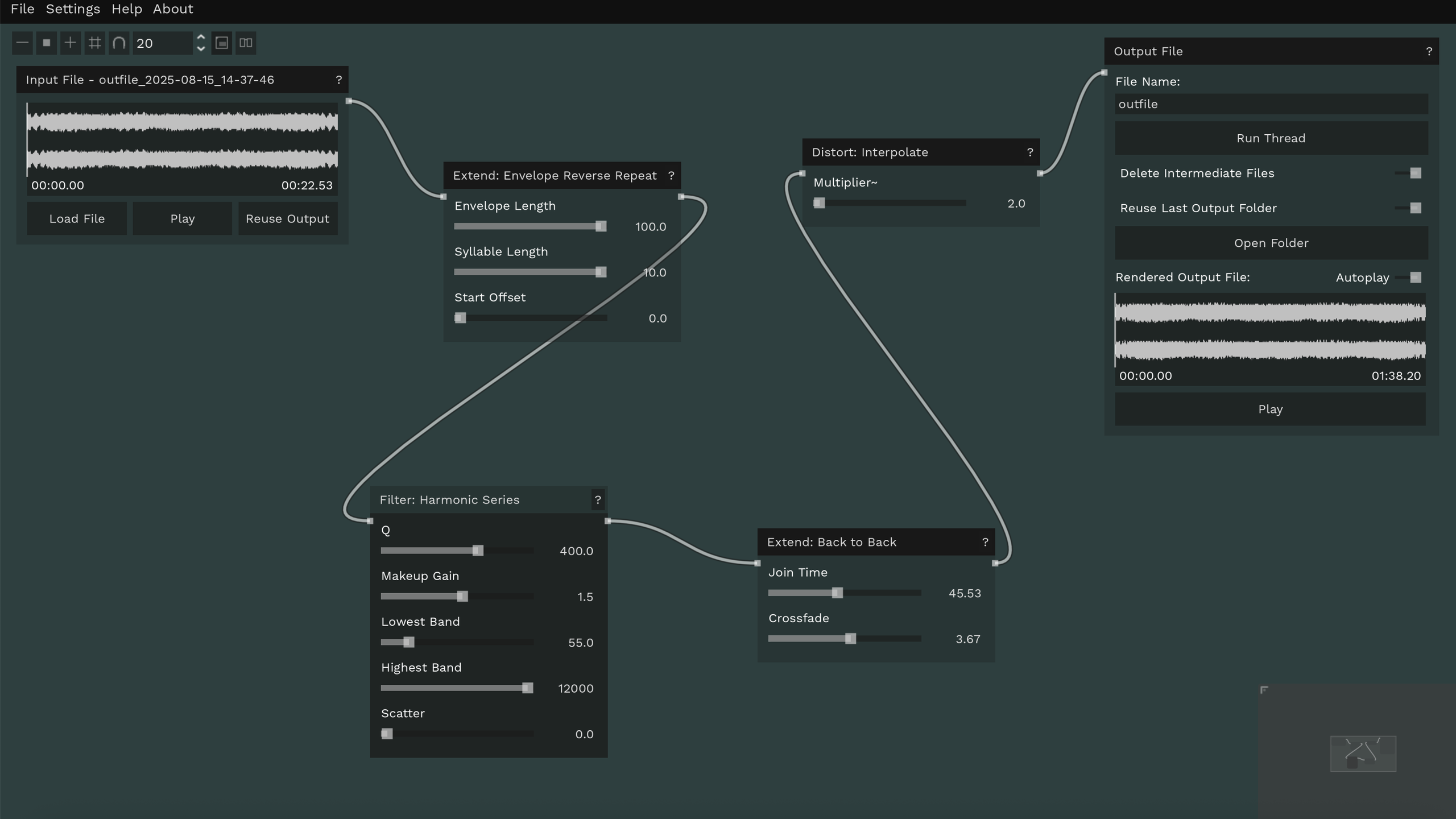Screen dimensions: 1456x819
Task: Click the up stepper arrow beside the 20 field
Action: click(x=200, y=37)
